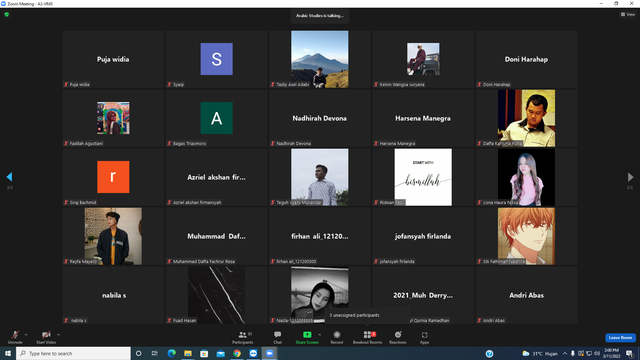The height and width of the screenshot is (360, 640).
Task: Open Mail app from taskbar
Action: [220, 353]
